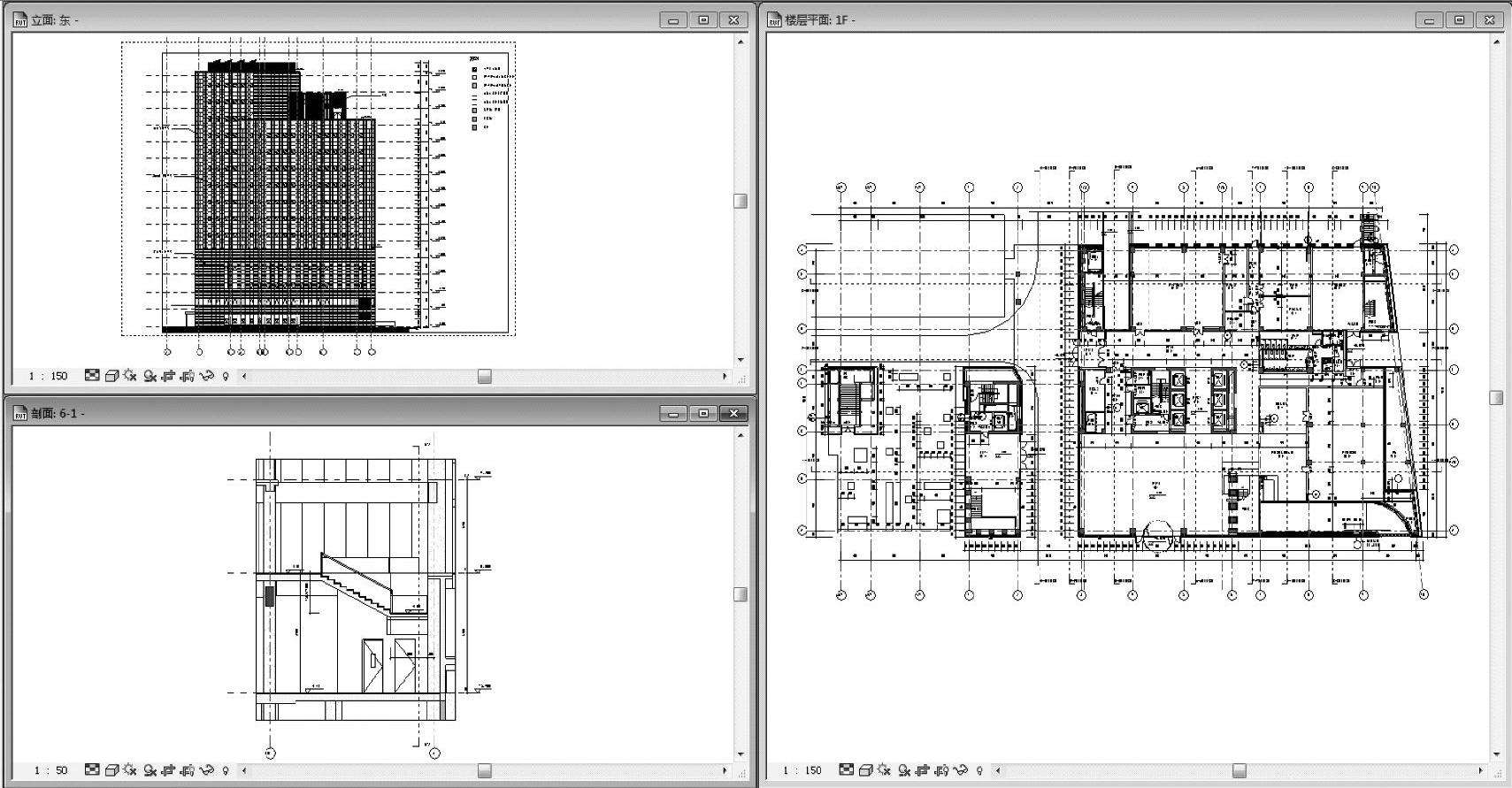Image resolution: width=1512 pixels, height=788 pixels.
Task: Activate the 剖面: 6-1 window title
Action: (58, 413)
